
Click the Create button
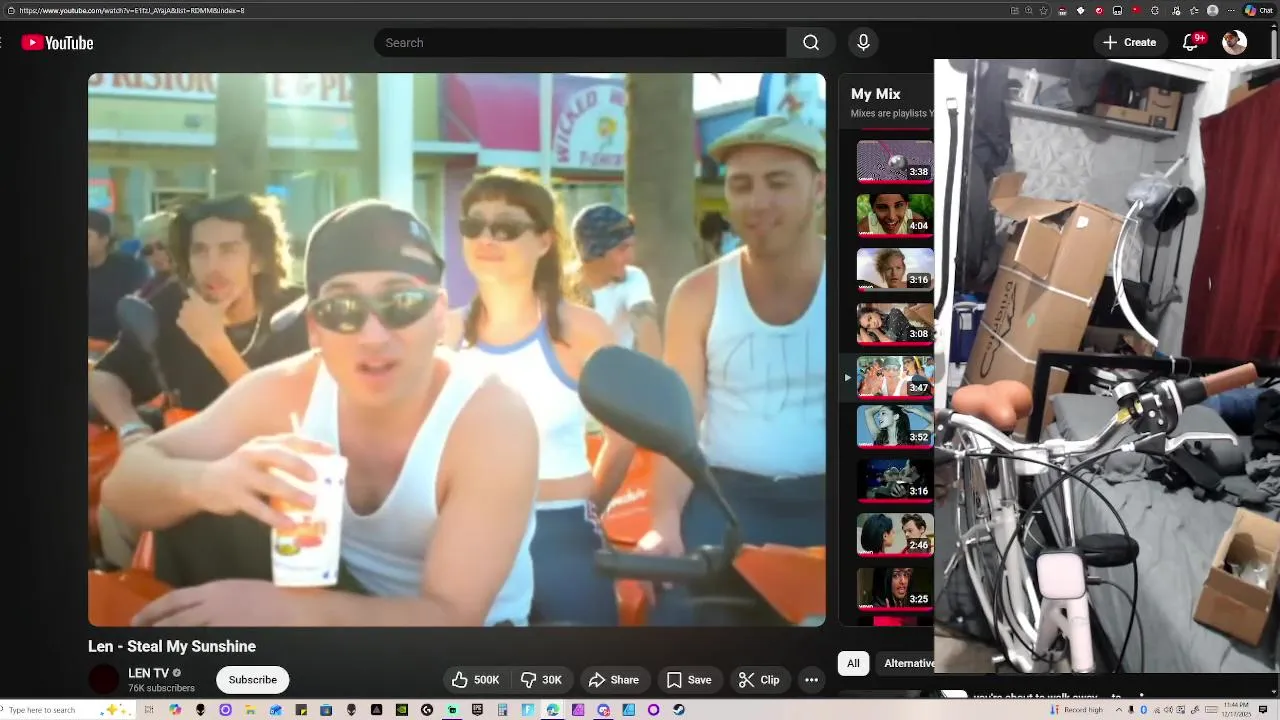click(x=1129, y=42)
